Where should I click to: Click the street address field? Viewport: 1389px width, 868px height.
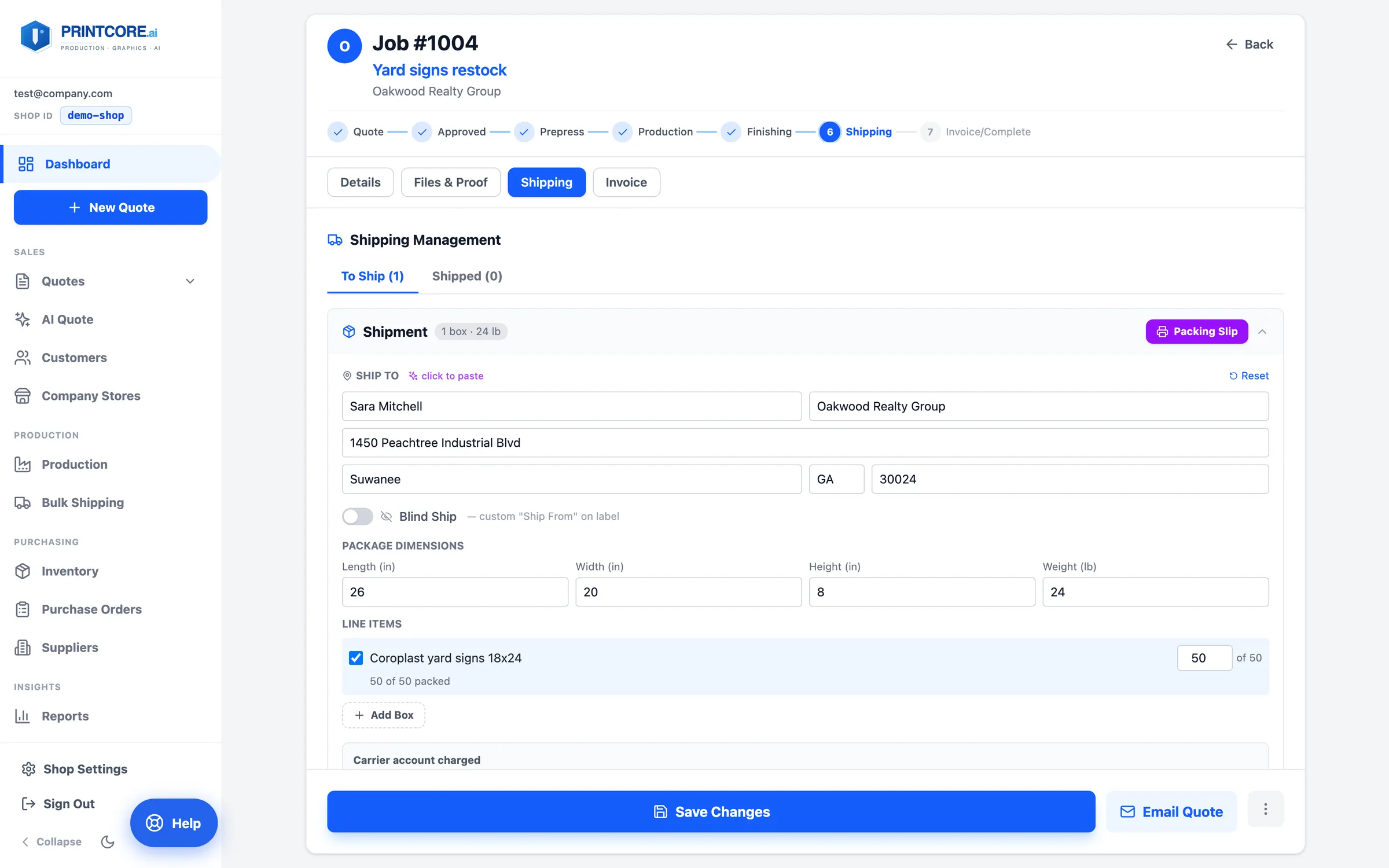(806, 443)
